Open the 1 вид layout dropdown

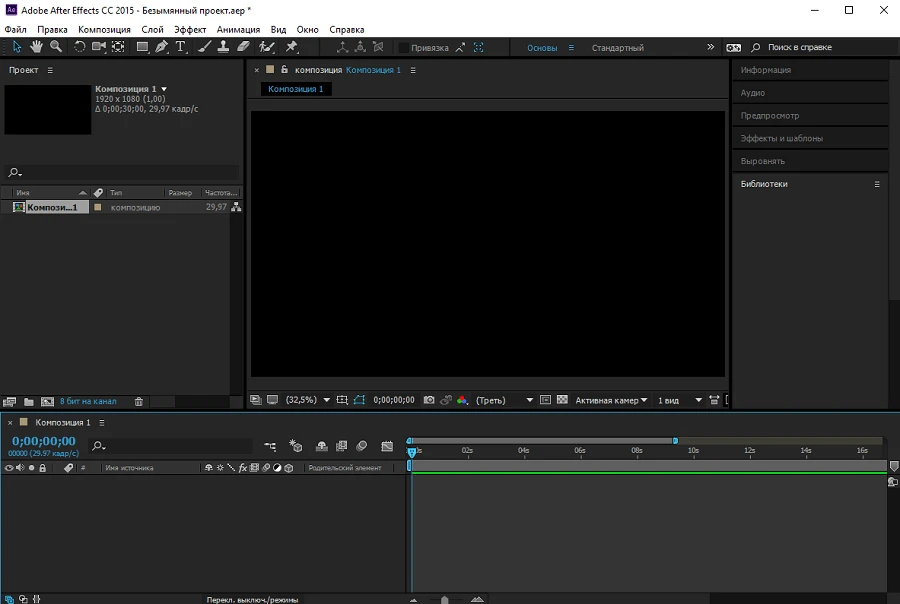coord(680,400)
